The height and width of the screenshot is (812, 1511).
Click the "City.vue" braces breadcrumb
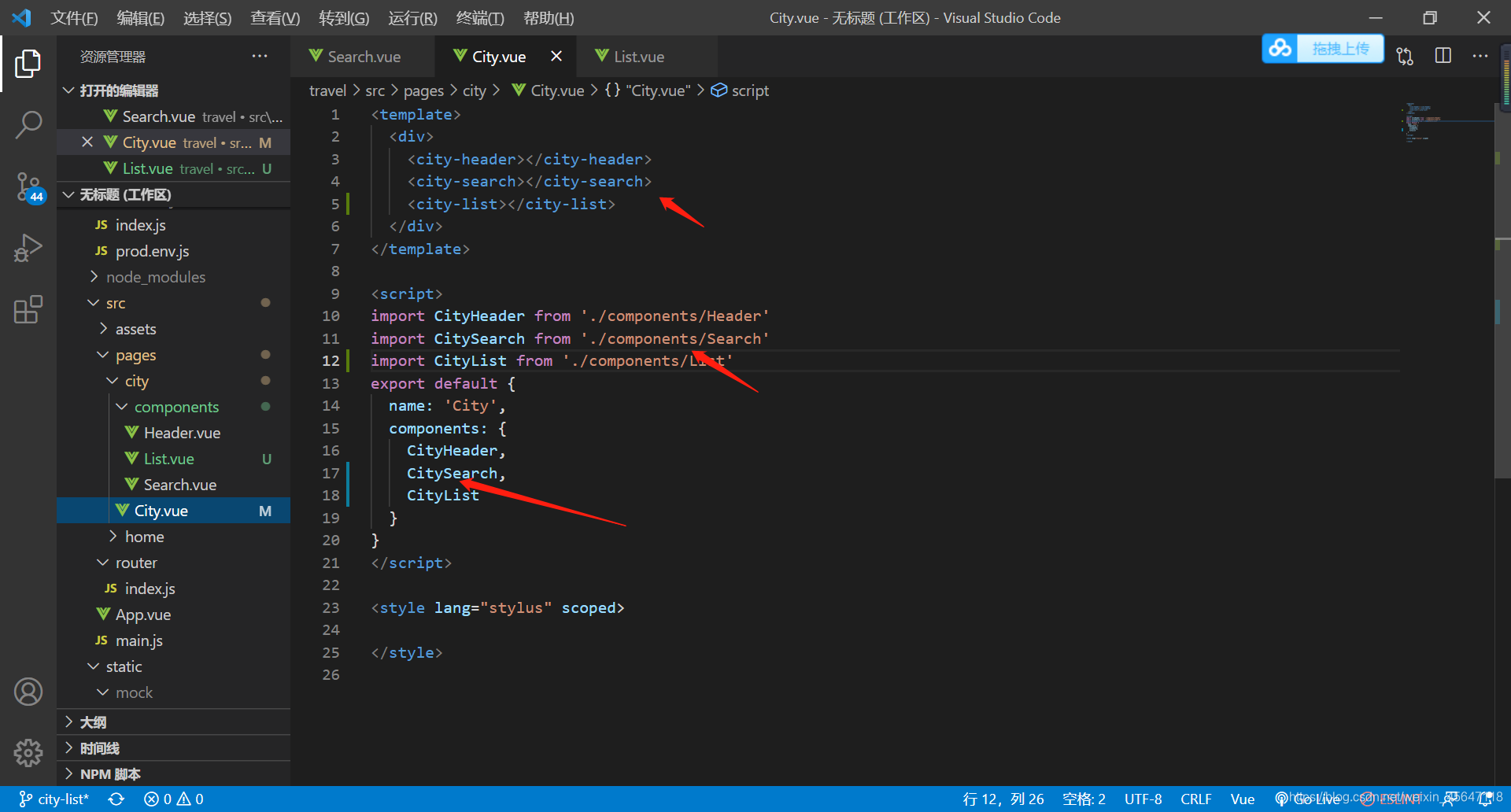click(647, 90)
